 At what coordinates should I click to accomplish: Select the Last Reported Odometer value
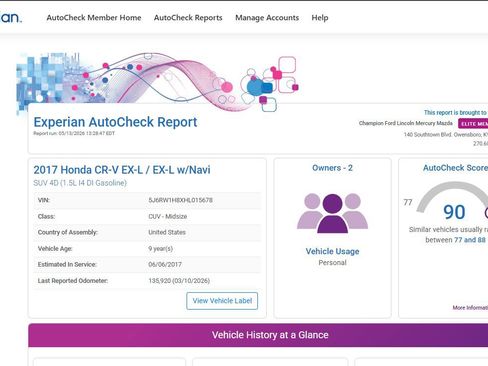tap(179, 281)
